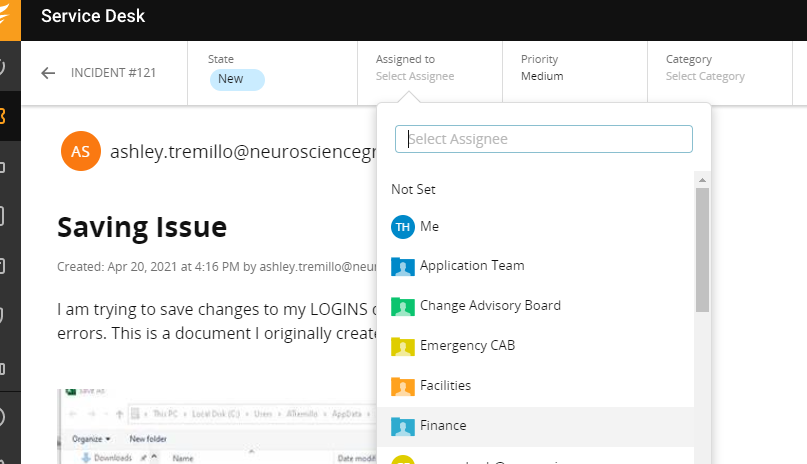Click the AS user avatar of the requester
The height and width of the screenshot is (464, 807).
tap(80, 151)
